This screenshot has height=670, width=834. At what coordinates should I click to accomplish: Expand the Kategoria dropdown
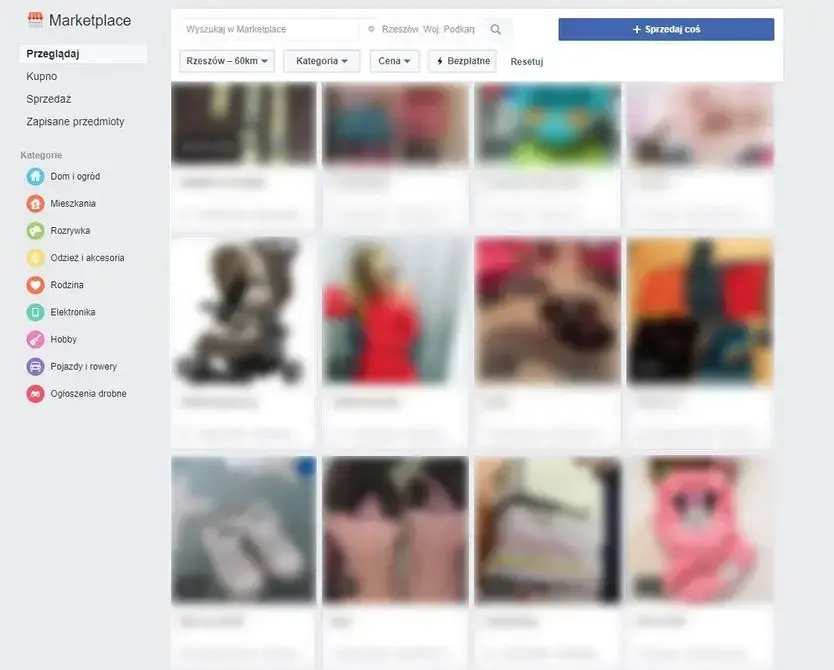320,60
